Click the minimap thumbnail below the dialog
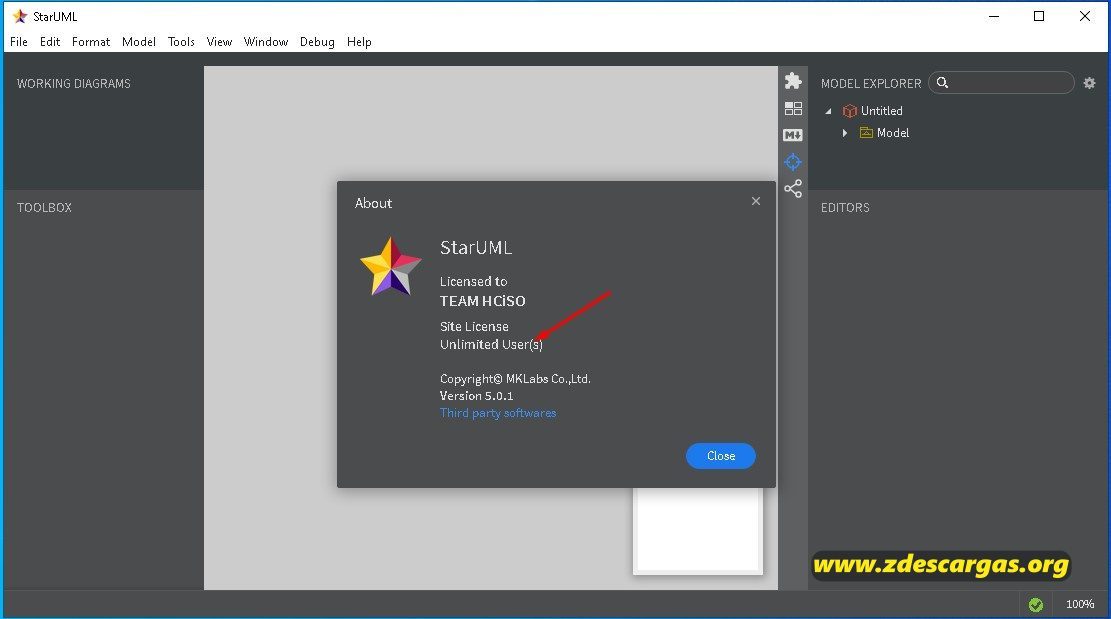Viewport: 1111px width, 619px height. (698, 530)
